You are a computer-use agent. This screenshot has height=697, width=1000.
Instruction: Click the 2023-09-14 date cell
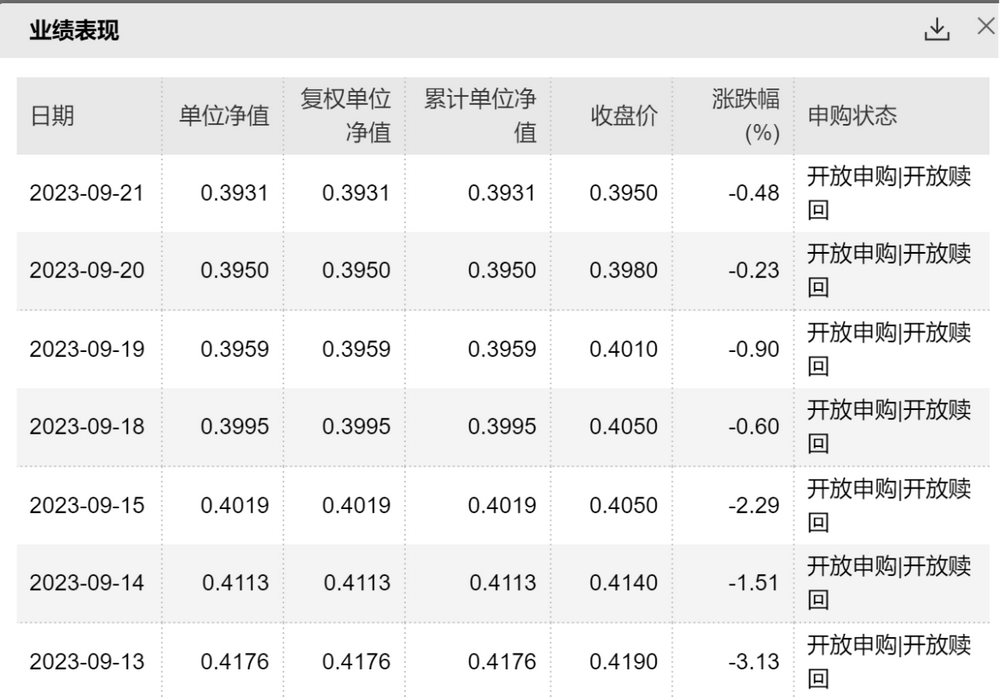[x=87, y=582]
